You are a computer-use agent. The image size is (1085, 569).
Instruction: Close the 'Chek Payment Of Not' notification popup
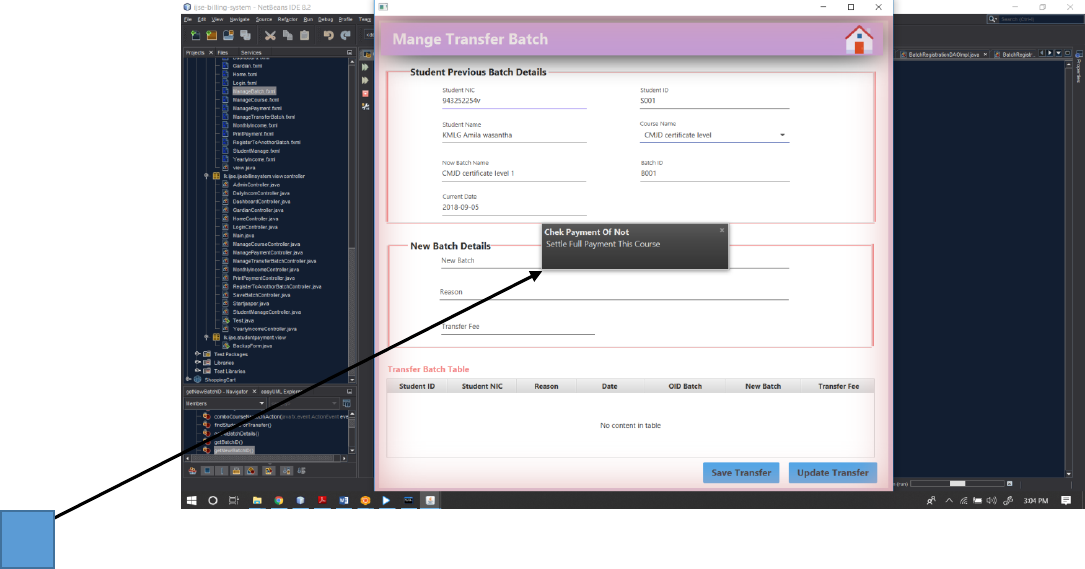click(722, 230)
